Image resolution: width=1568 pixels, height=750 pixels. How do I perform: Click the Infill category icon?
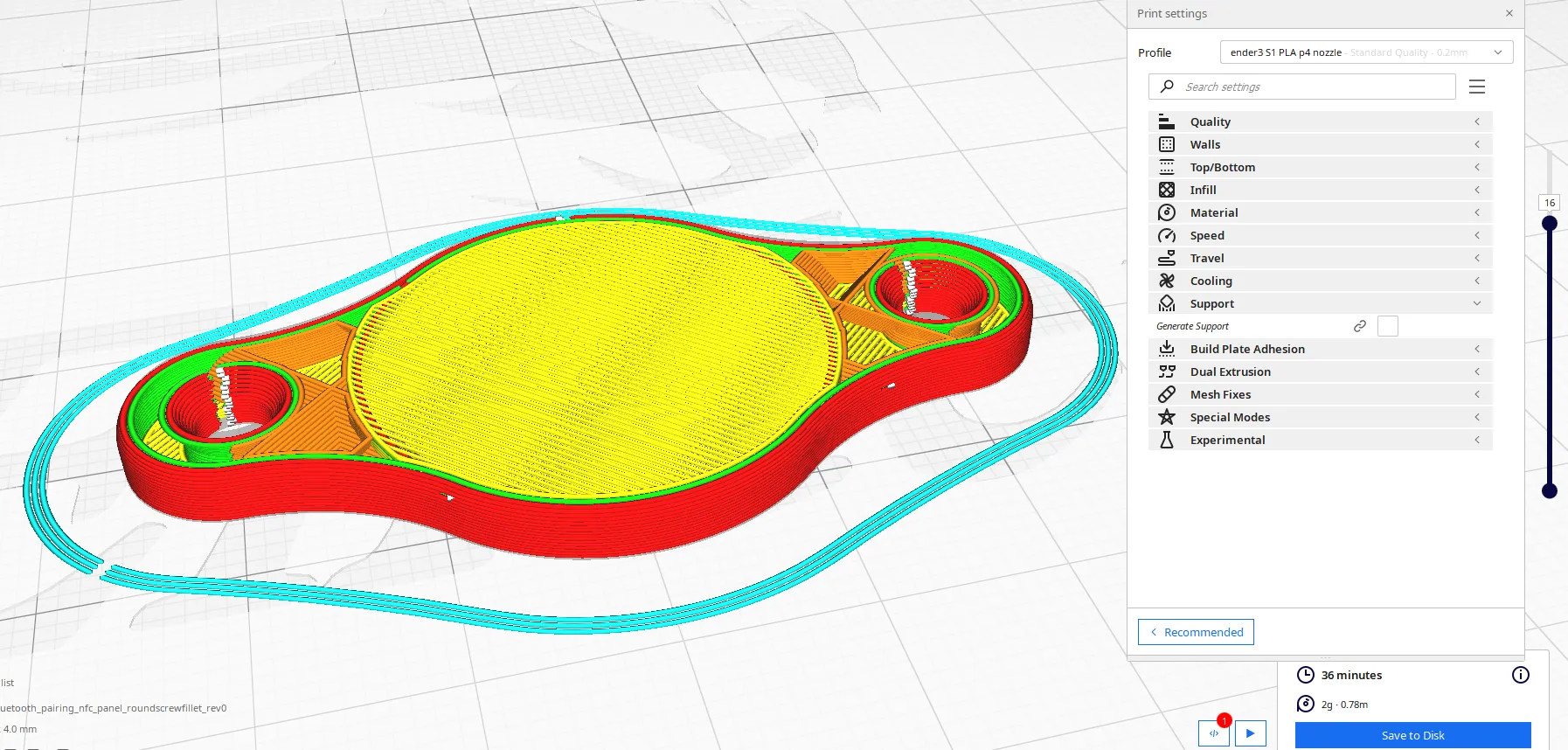pyautogui.click(x=1167, y=190)
